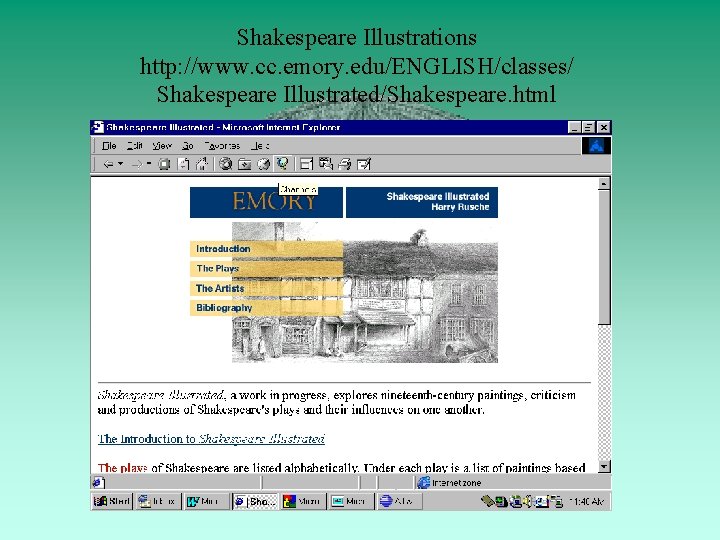Click the Back arrow toolbar button

click(x=108, y=164)
